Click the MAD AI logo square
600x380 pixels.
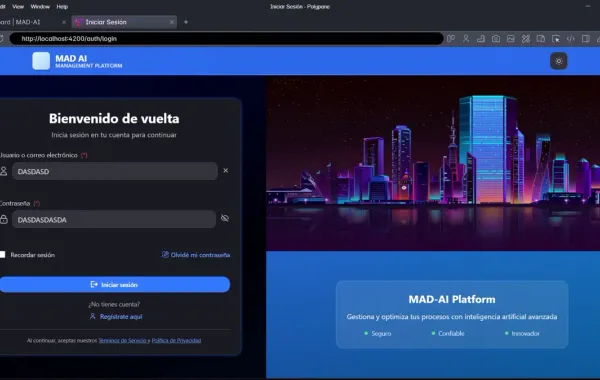pos(41,61)
